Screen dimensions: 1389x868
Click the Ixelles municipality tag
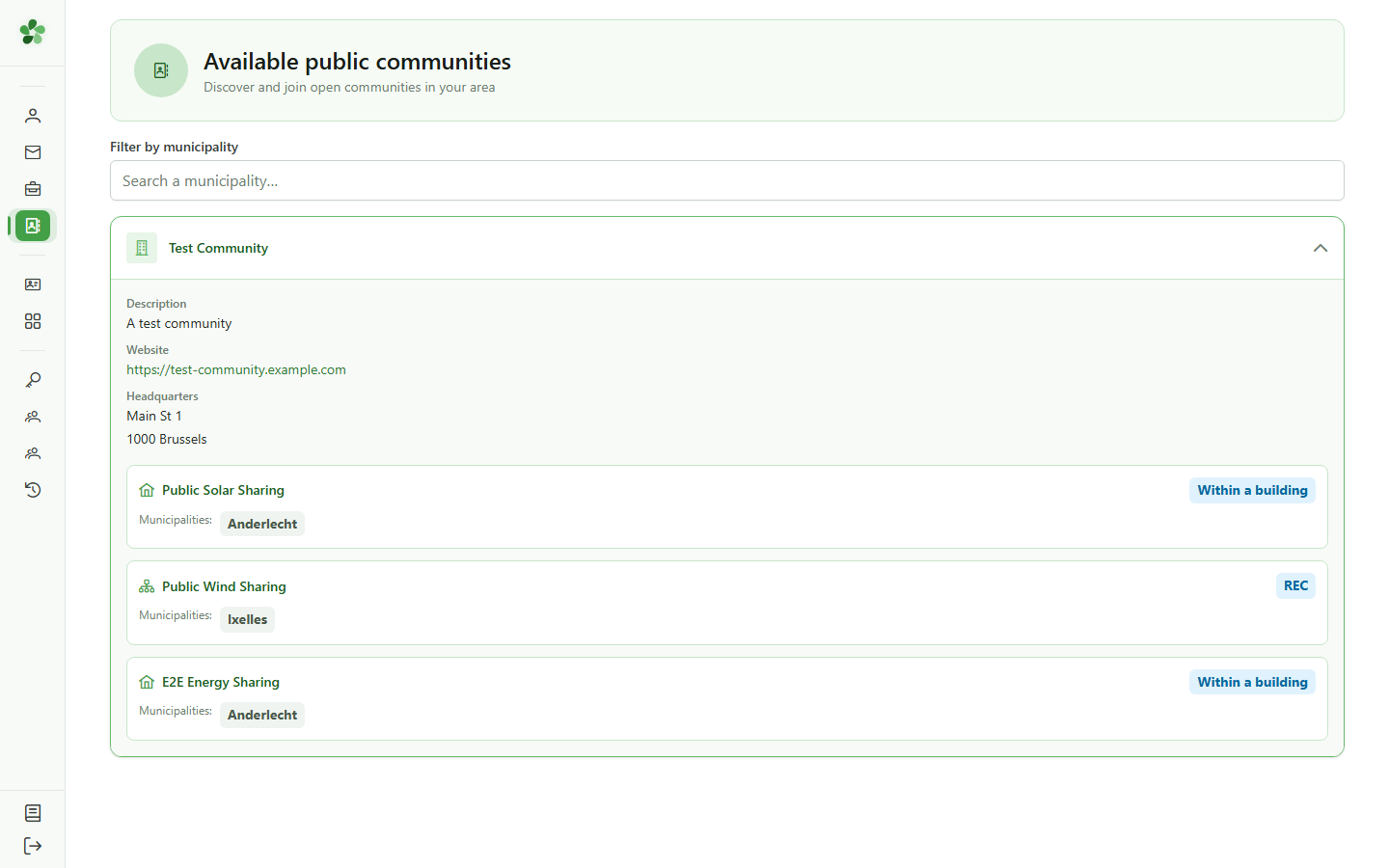coord(247,619)
